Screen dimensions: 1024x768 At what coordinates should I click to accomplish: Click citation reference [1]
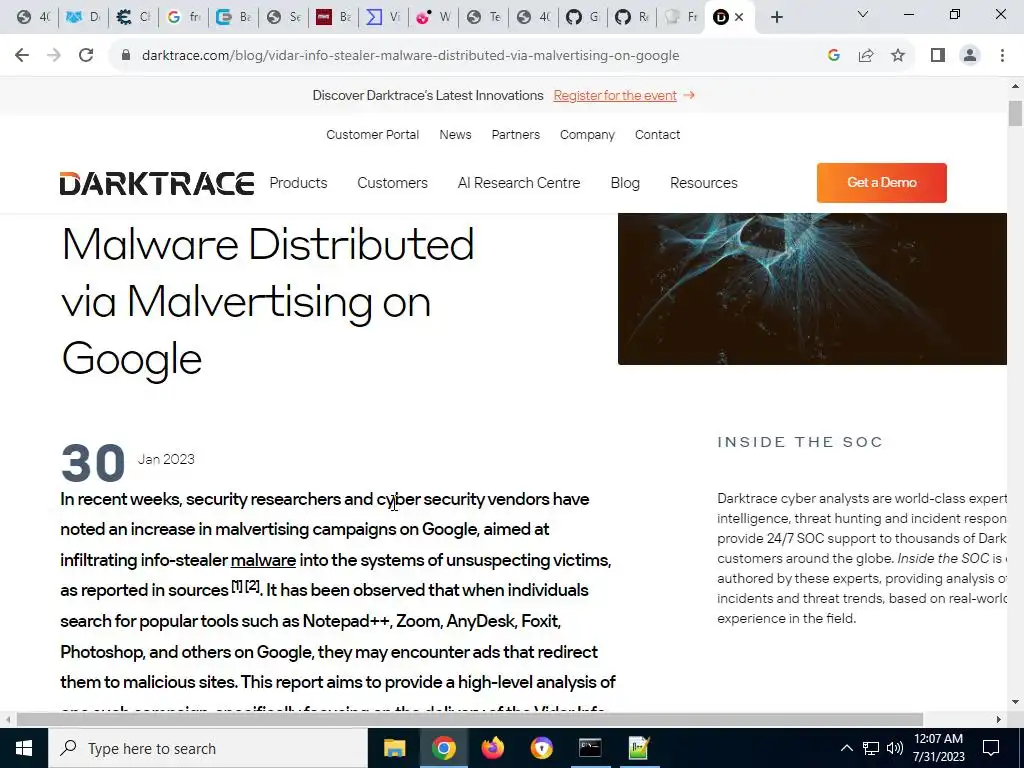click(237, 586)
